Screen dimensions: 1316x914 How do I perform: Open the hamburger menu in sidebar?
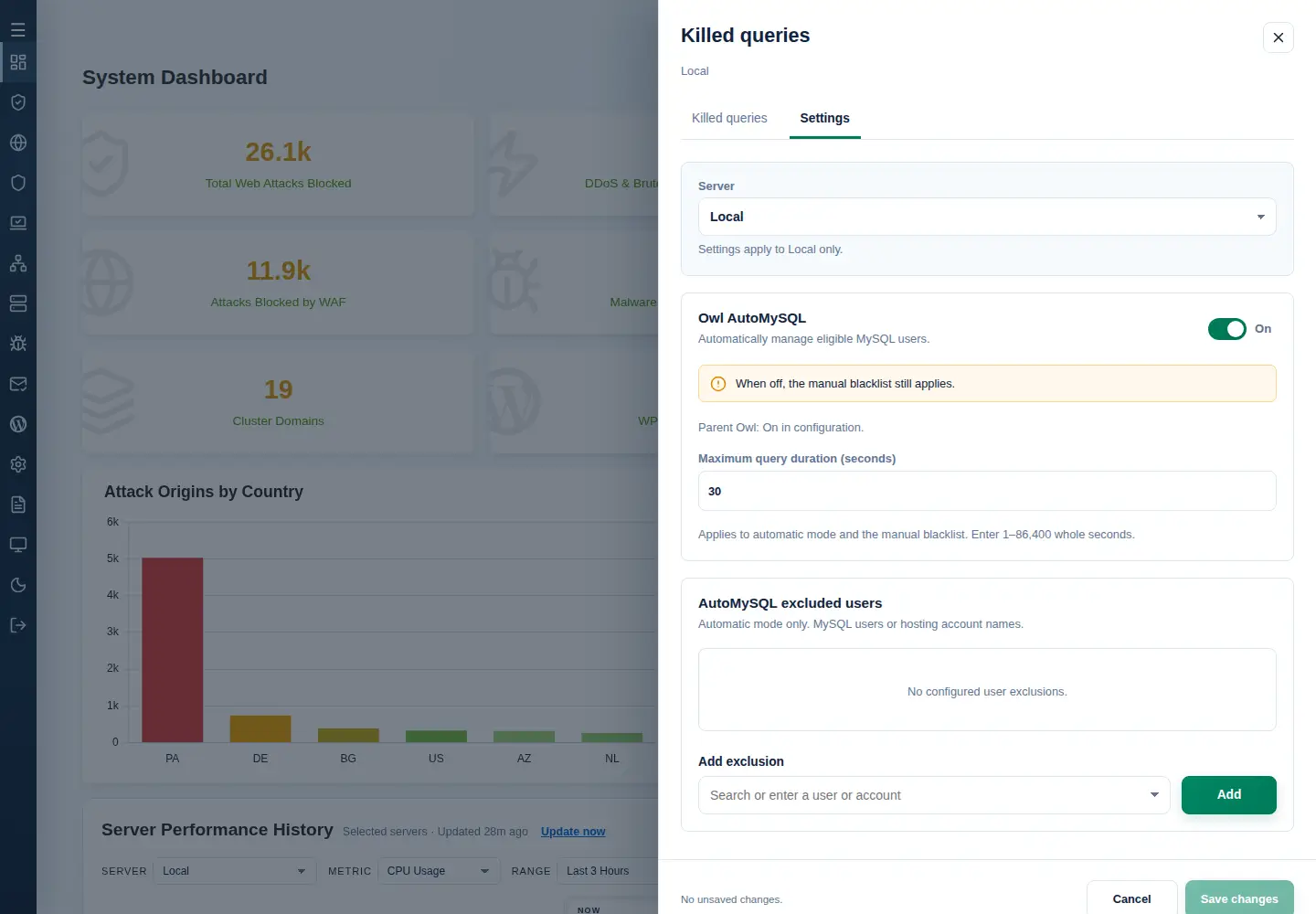click(18, 29)
